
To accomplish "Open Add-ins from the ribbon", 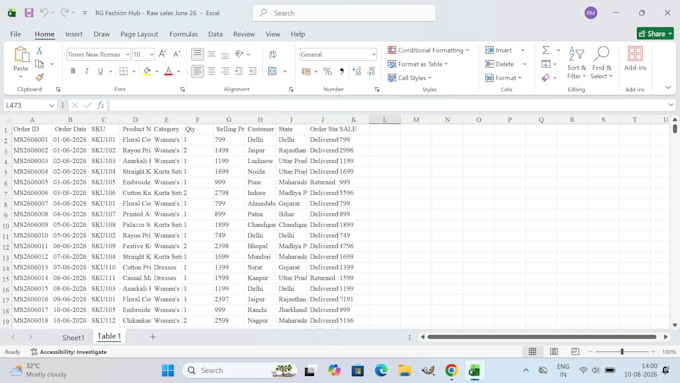I will [x=635, y=59].
